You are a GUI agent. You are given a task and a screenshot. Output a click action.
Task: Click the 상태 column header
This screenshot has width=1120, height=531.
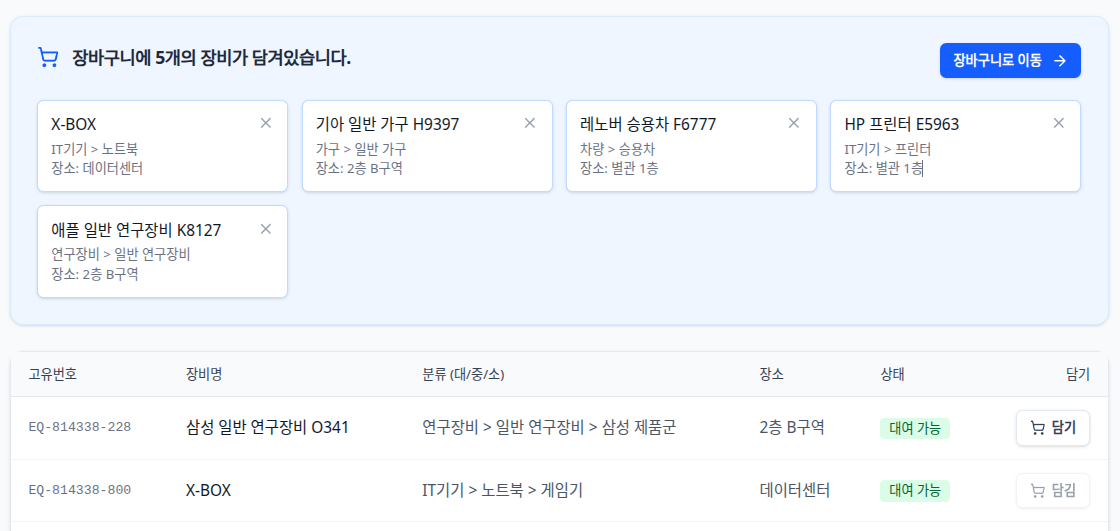tap(893, 374)
